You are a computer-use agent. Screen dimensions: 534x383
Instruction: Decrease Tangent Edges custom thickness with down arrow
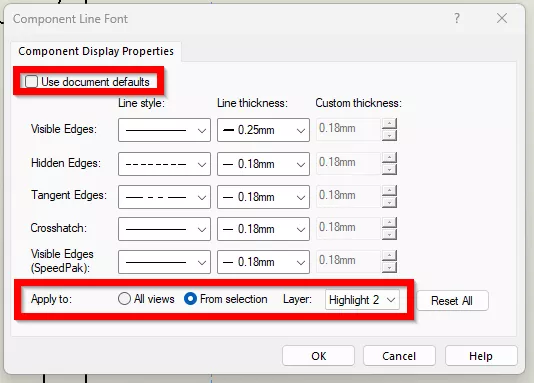[x=389, y=202]
